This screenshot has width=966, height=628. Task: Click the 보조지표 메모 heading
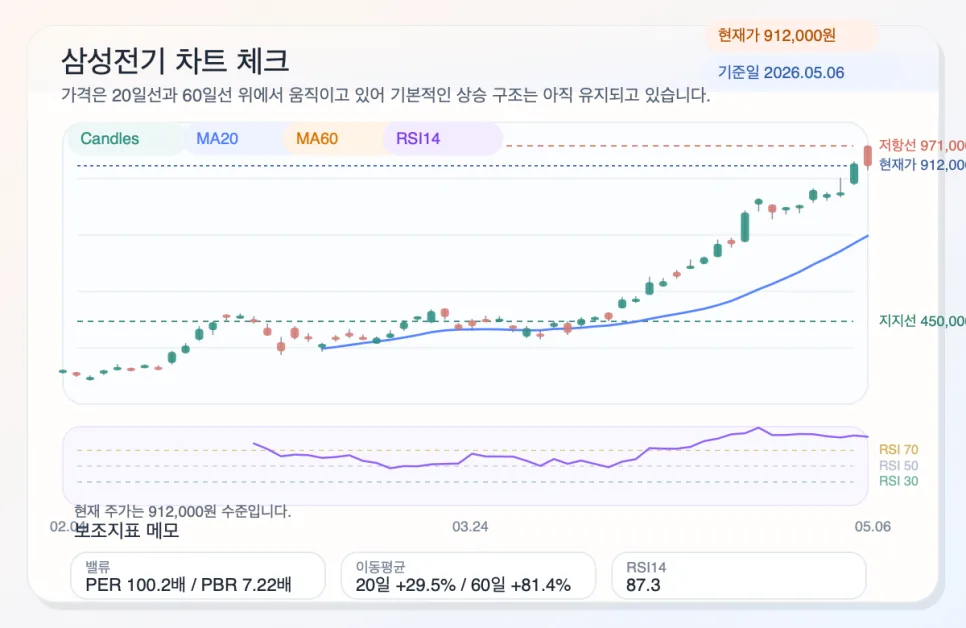[126, 530]
